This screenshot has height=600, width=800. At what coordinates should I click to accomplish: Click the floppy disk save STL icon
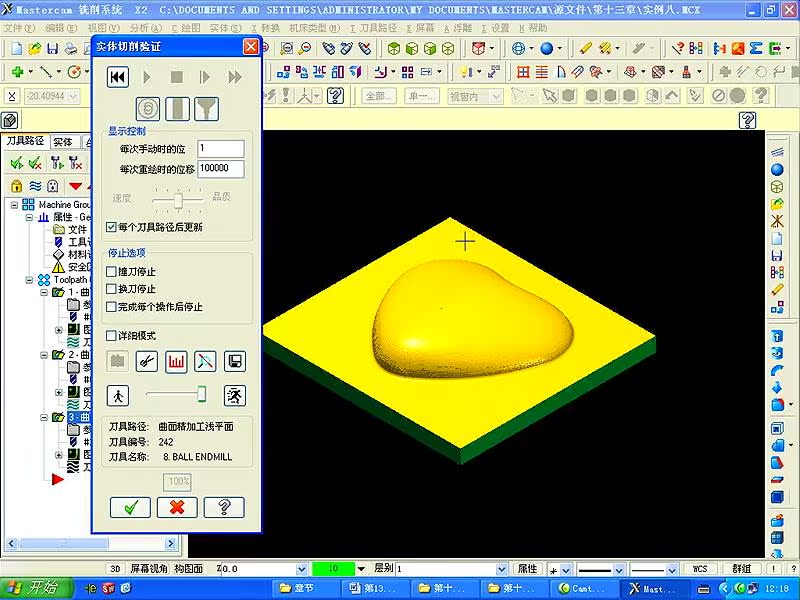[x=235, y=362]
